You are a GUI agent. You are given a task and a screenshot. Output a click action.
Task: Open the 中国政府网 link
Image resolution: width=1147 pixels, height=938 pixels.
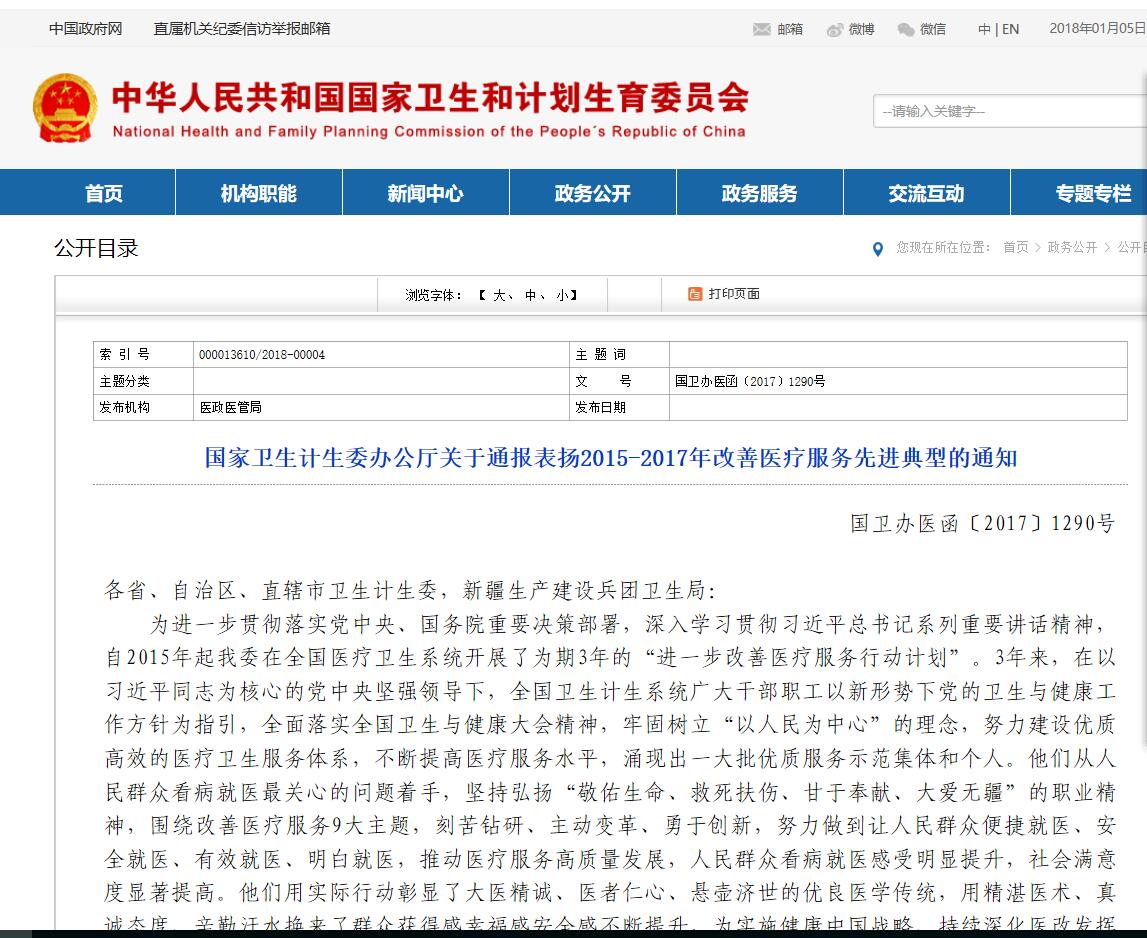tap(86, 29)
